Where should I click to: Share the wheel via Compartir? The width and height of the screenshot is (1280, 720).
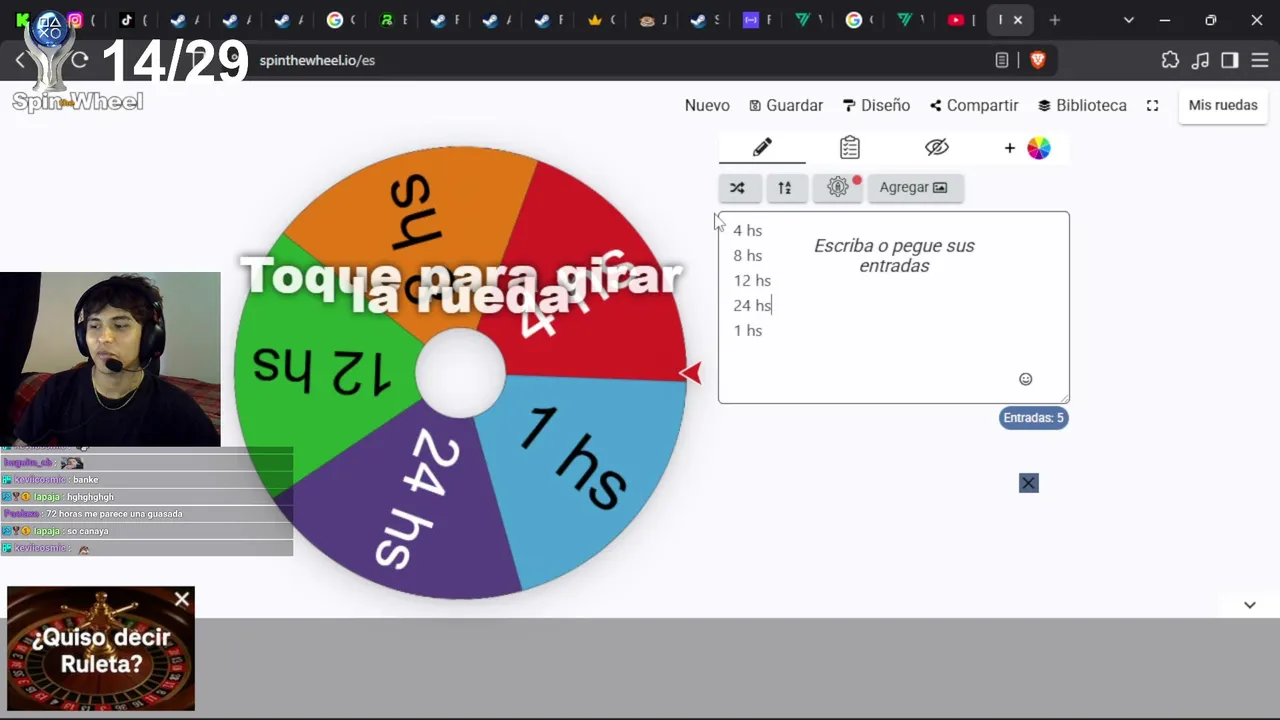(974, 105)
